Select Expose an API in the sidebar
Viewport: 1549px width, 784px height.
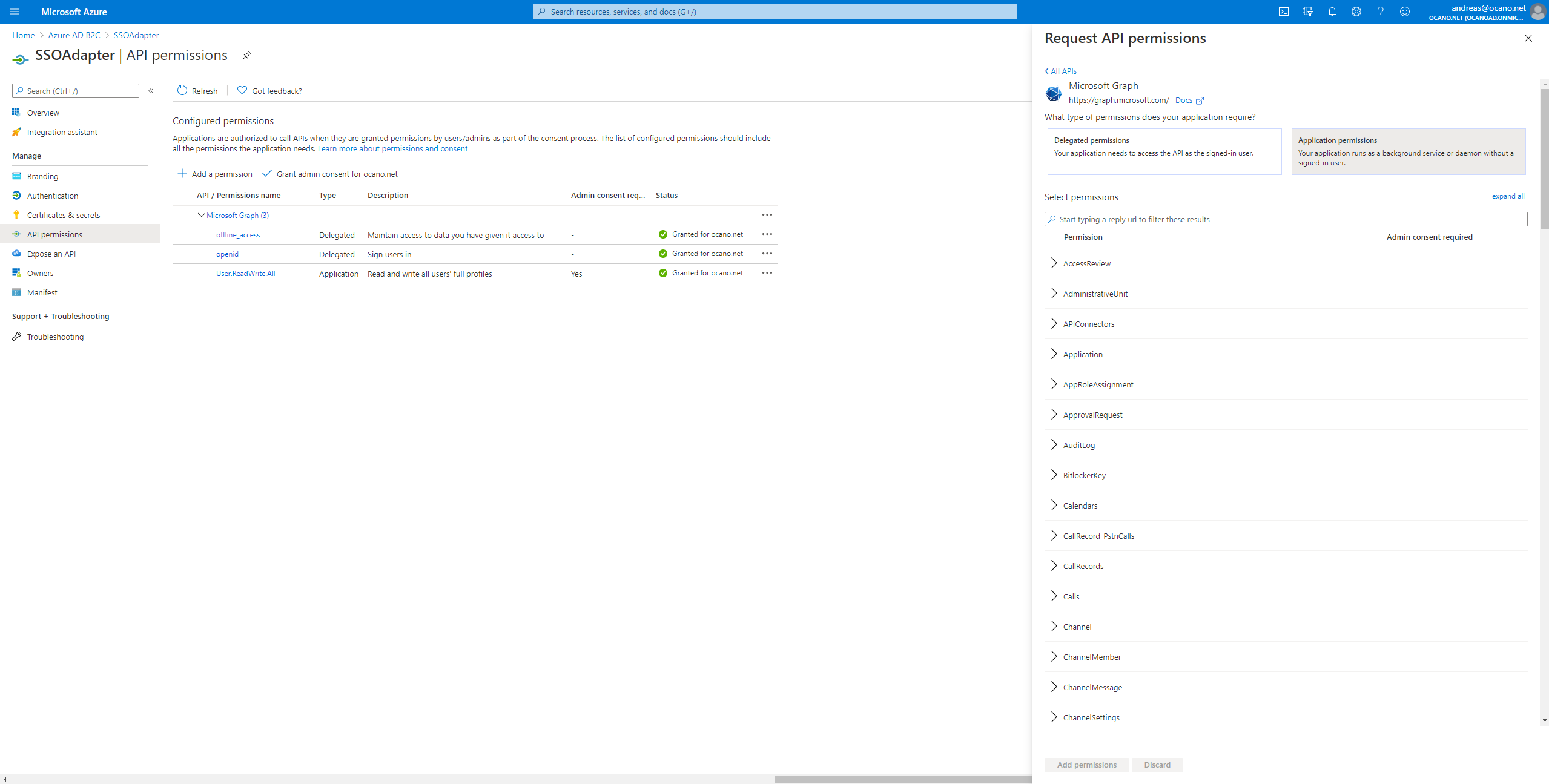tap(51, 253)
